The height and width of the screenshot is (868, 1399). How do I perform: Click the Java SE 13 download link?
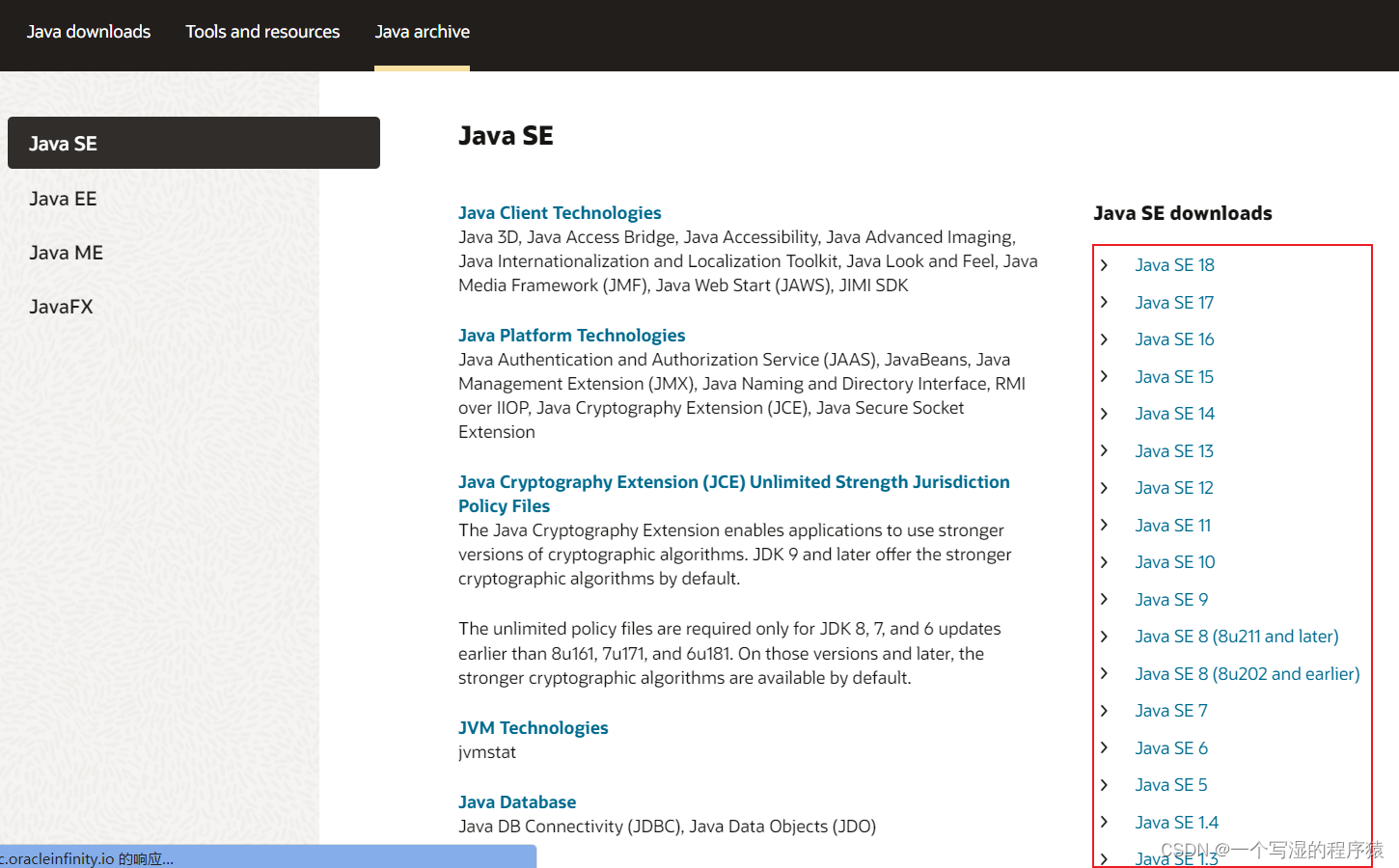tap(1174, 450)
